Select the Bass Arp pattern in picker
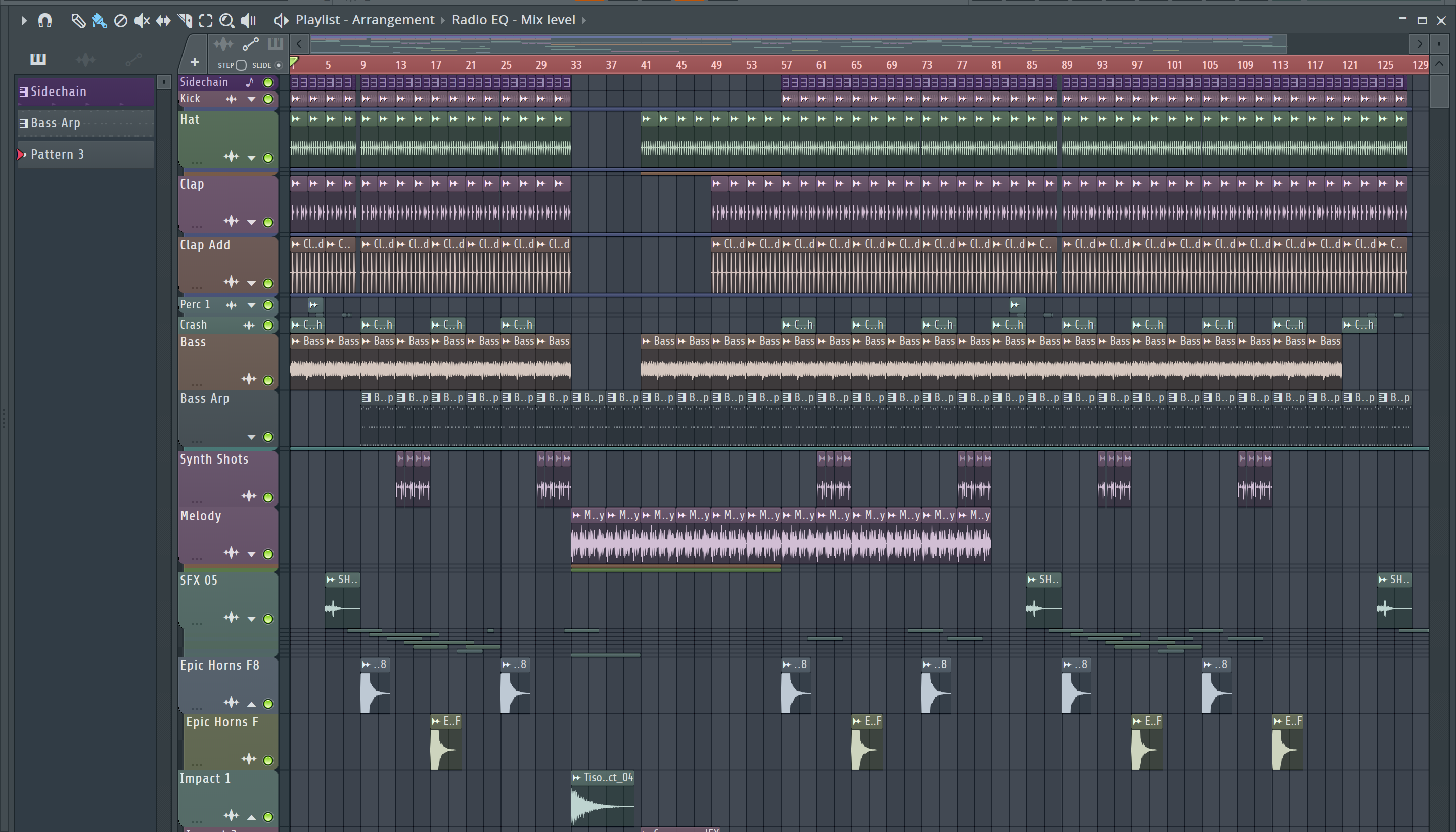The width and height of the screenshot is (1456, 832). click(86, 123)
